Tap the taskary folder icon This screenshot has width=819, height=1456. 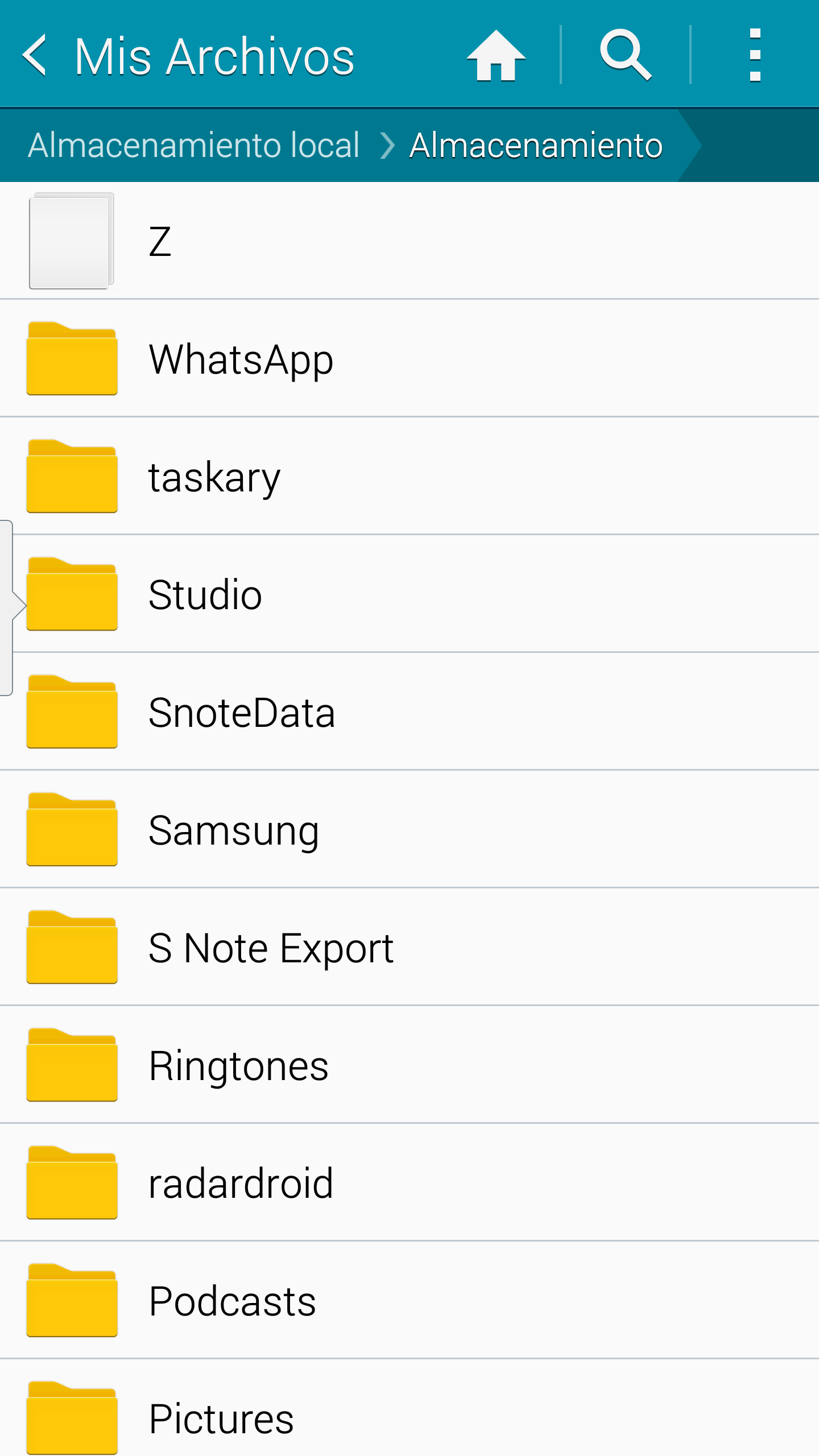[x=72, y=477]
